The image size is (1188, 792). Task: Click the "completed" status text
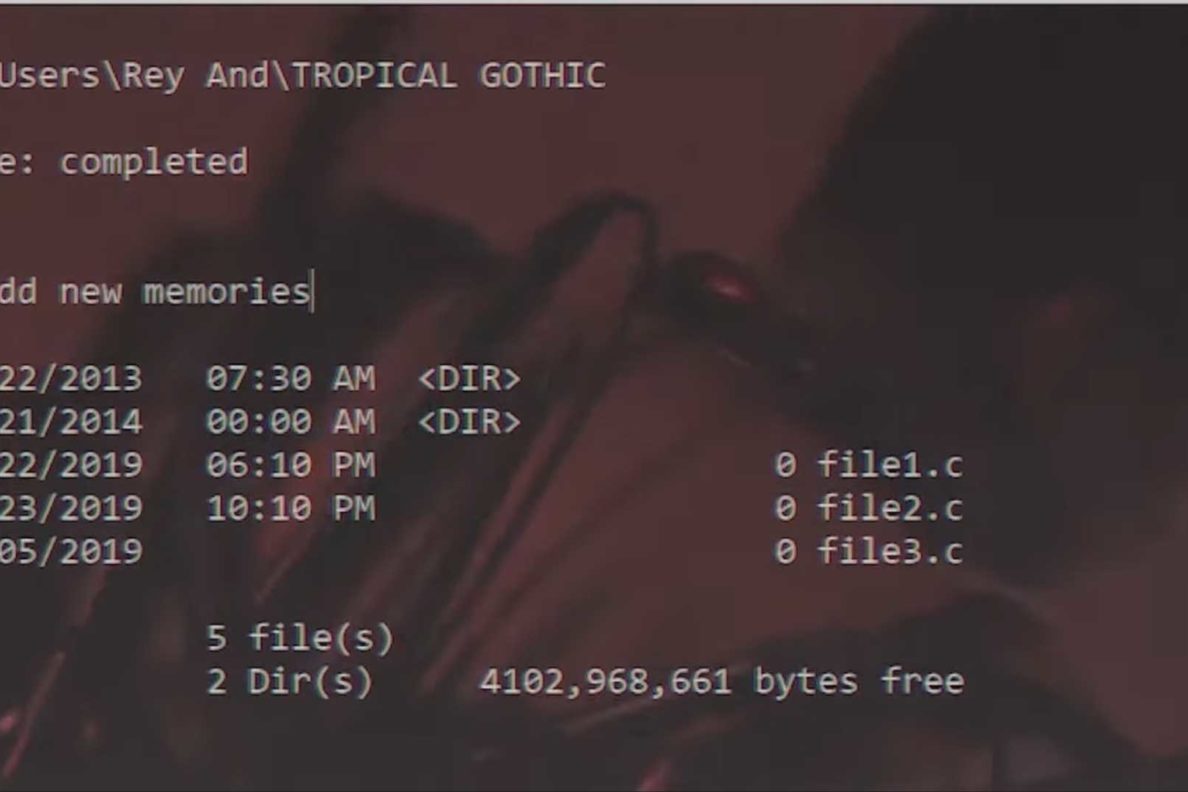[154, 162]
